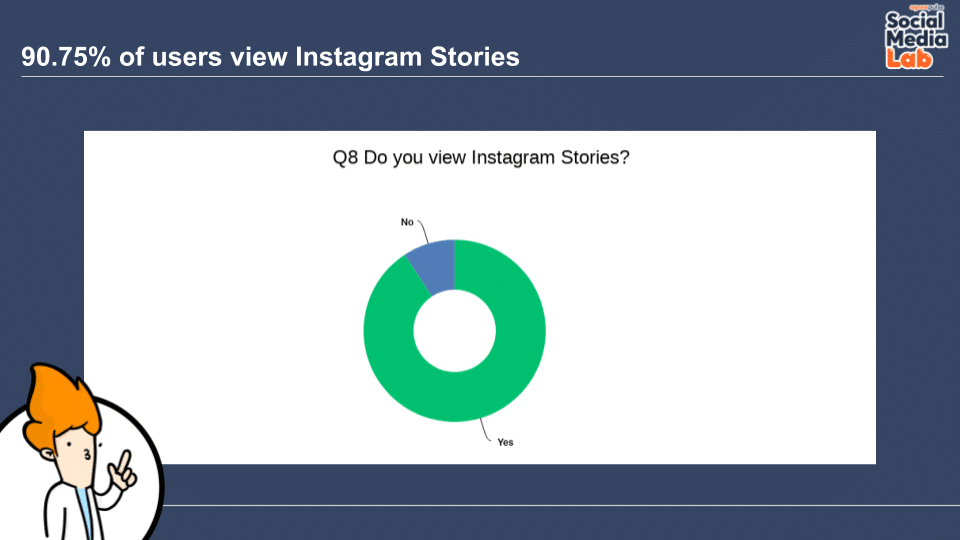
Task: Click the "90.75%" figure in the title
Action: (66, 57)
